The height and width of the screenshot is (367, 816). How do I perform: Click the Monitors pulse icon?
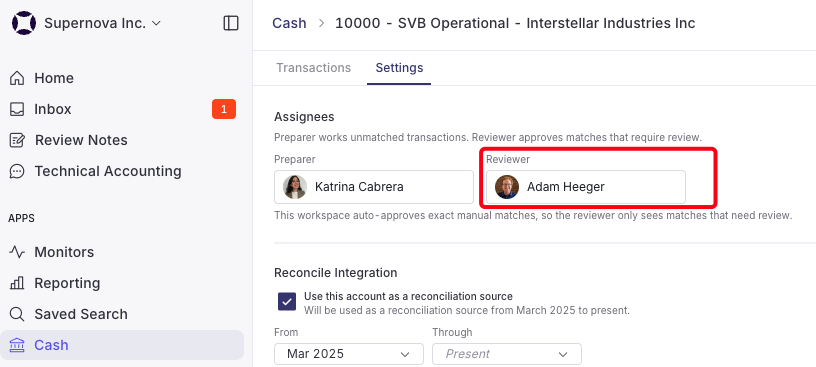tap(17, 252)
